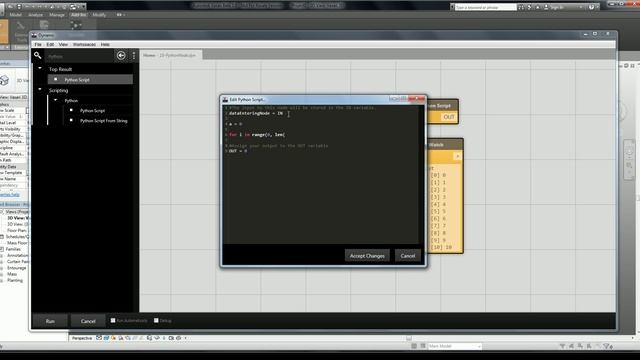Open the Revit help question mark icon
This screenshot has width=640, height=360.
[591, 7]
